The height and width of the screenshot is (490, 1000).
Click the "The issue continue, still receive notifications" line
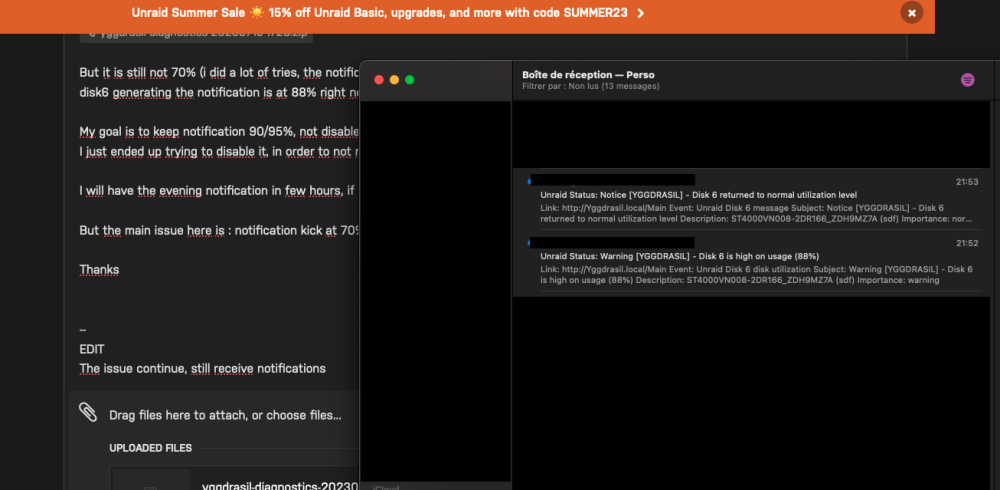(x=203, y=369)
